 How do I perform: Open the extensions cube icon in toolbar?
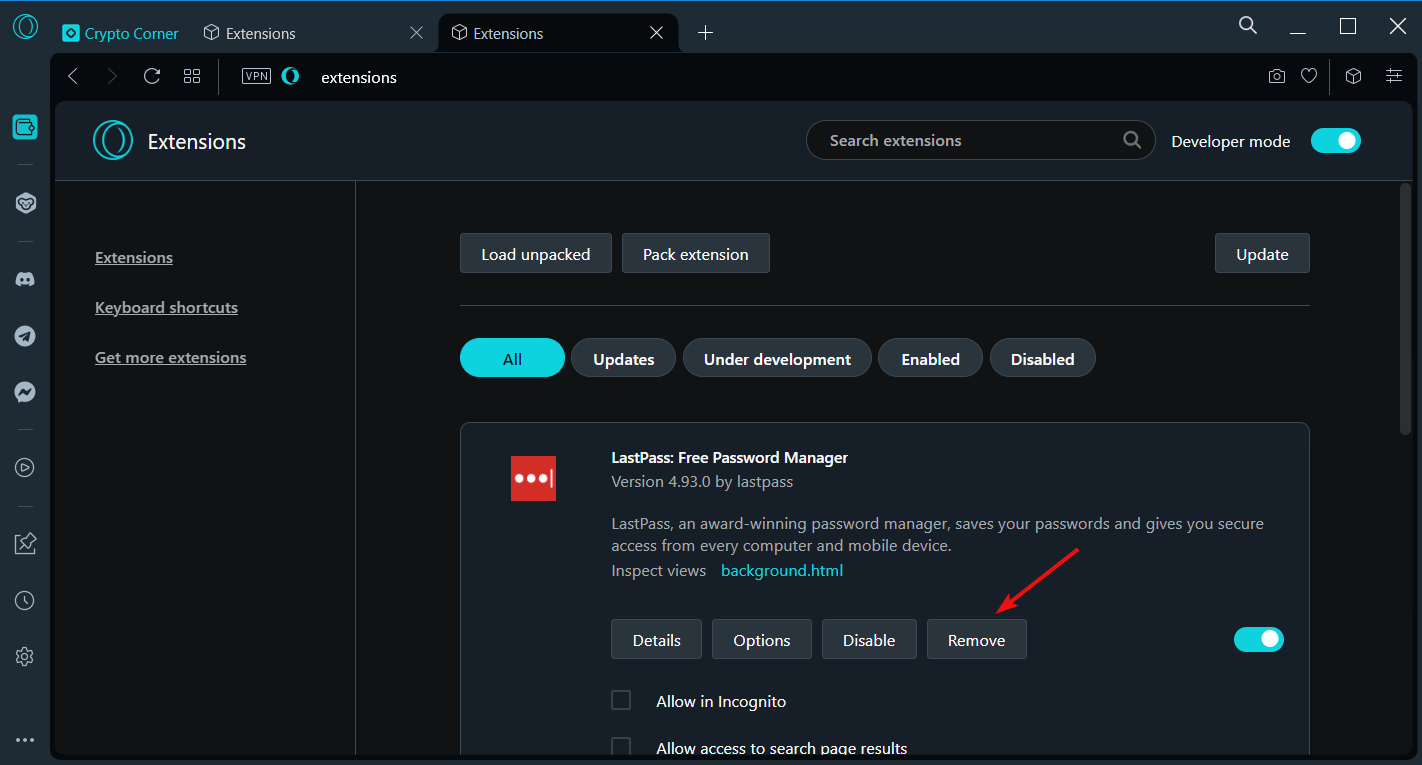pos(1353,76)
